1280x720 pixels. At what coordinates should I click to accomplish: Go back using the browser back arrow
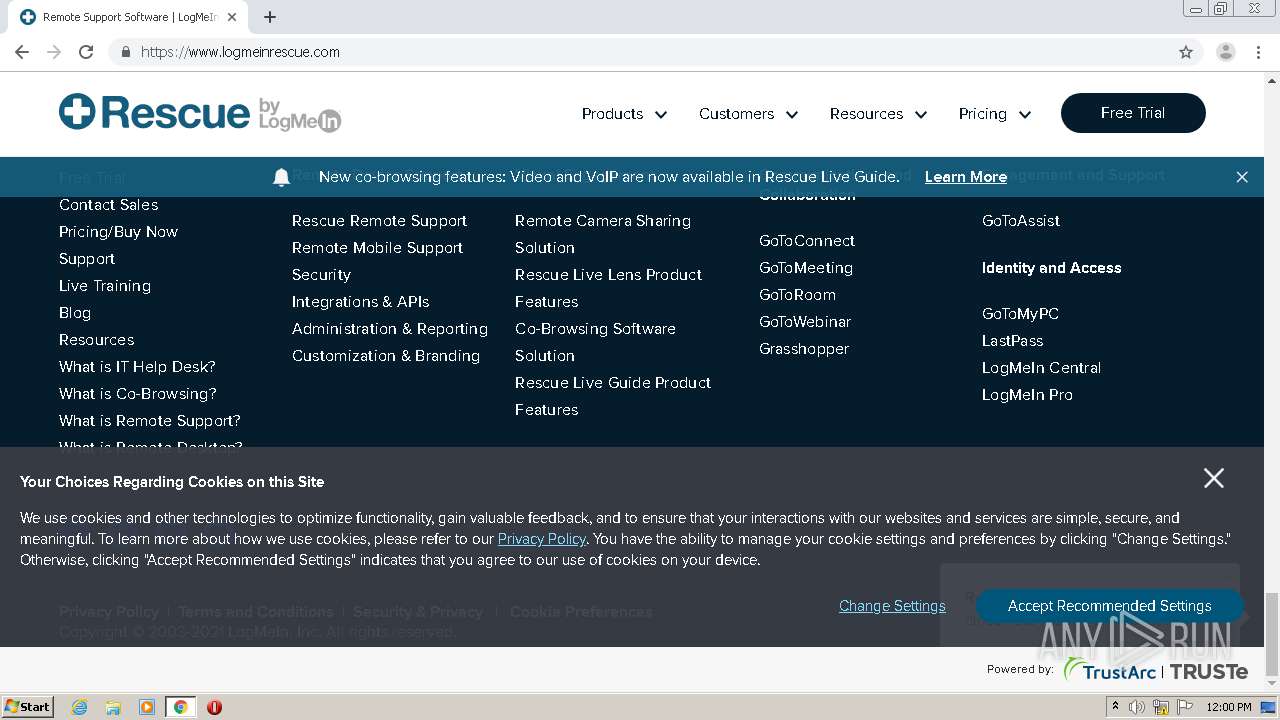point(22,52)
